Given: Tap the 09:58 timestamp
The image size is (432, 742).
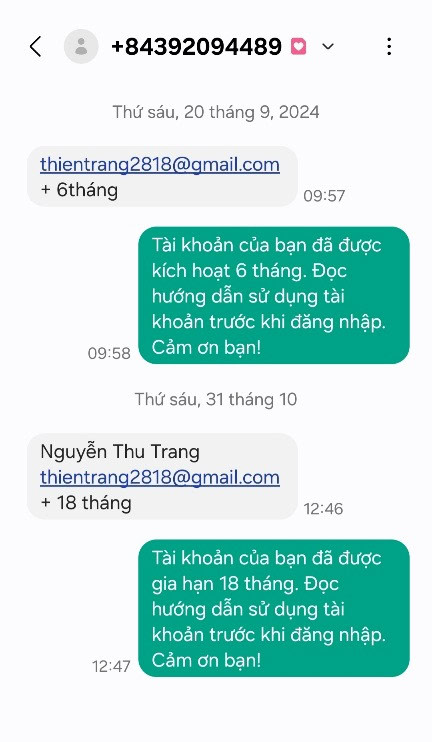Looking at the screenshot, I should tap(109, 353).
